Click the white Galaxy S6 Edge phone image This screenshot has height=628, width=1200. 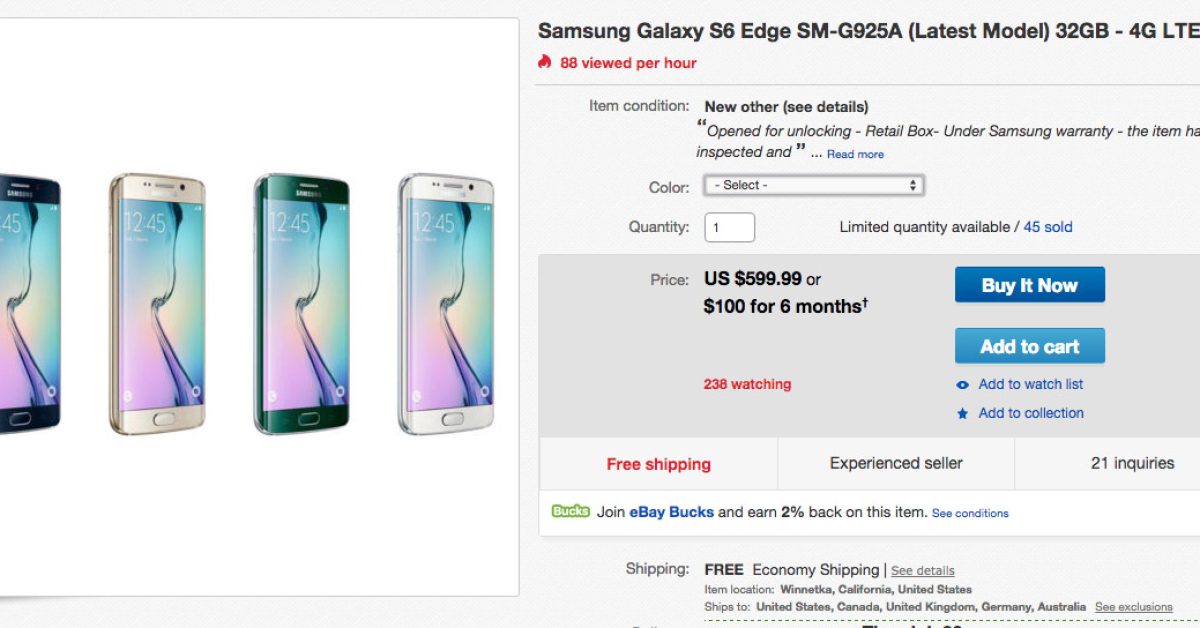[x=446, y=304]
